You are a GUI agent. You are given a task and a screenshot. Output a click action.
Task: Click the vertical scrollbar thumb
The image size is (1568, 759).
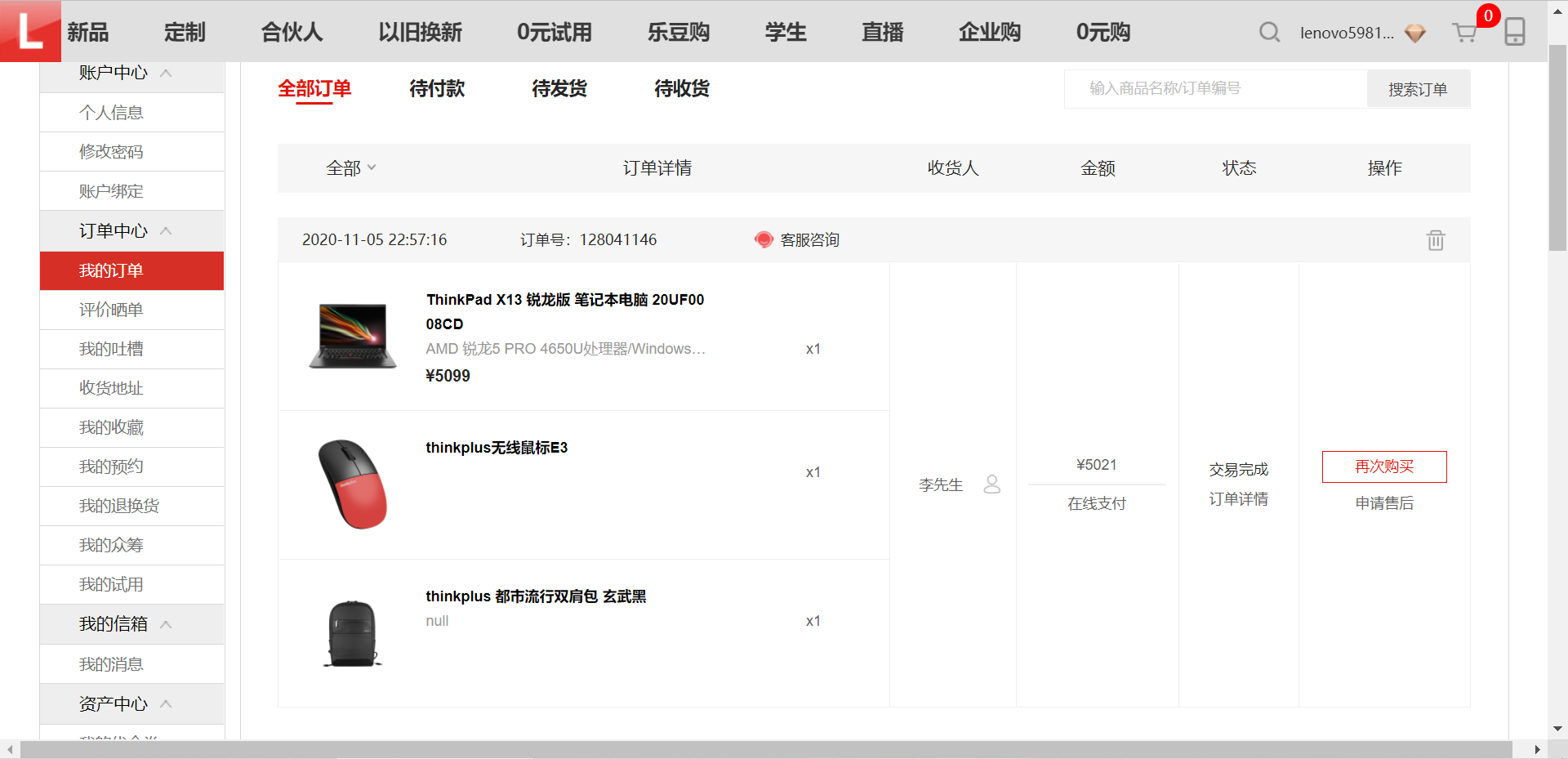pos(1557,147)
